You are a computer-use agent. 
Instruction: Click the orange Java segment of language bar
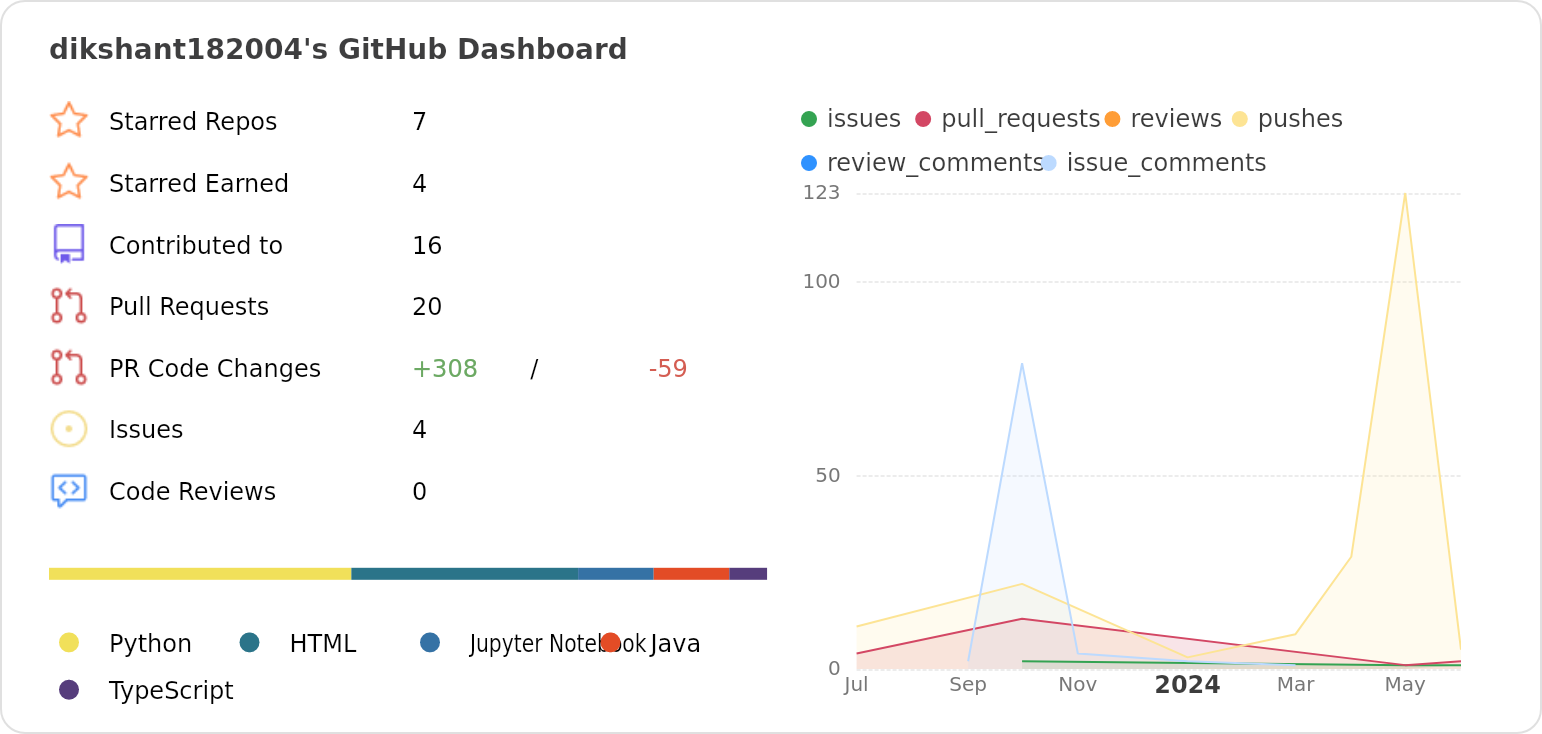[x=692, y=574]
